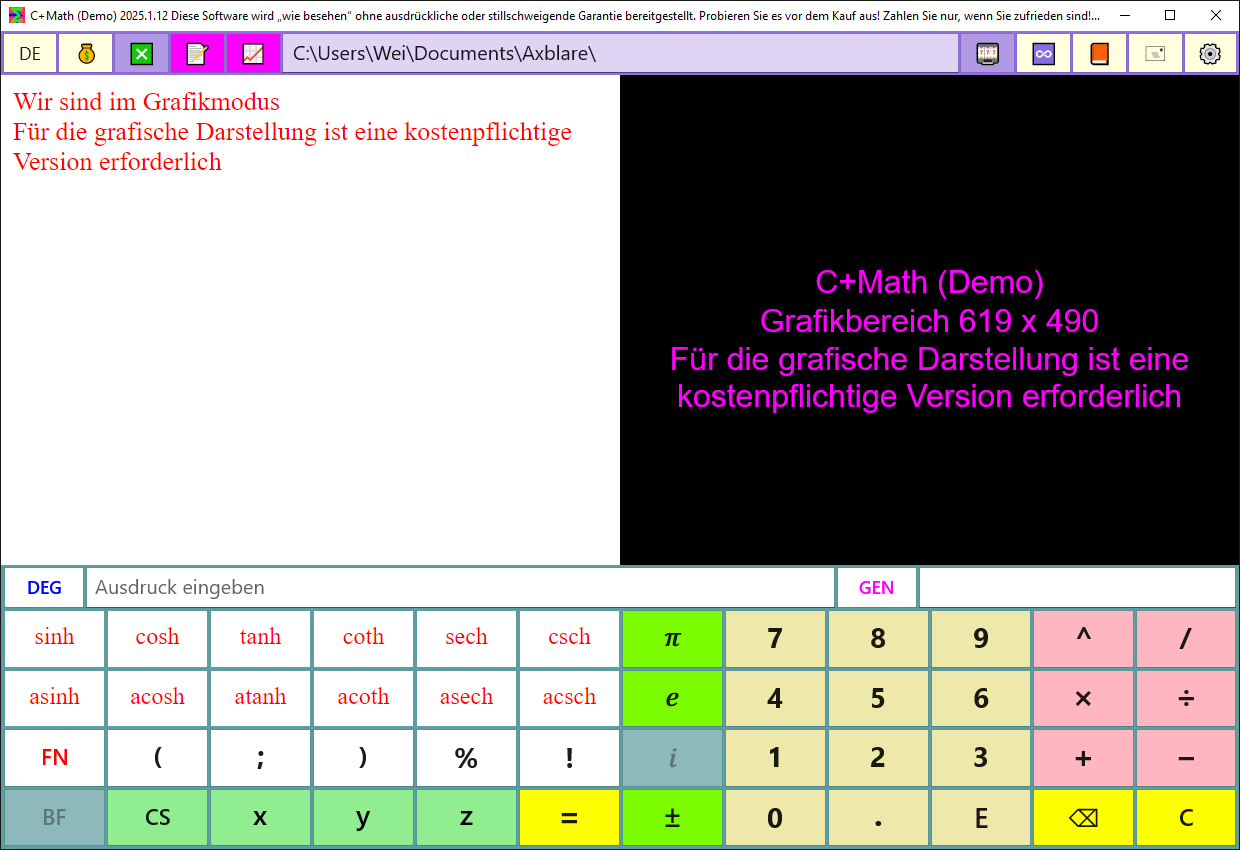Viewport: 1240px width, 850px height.
Task: Select the graph chart mode icon
Action: [x=254, y=54]
